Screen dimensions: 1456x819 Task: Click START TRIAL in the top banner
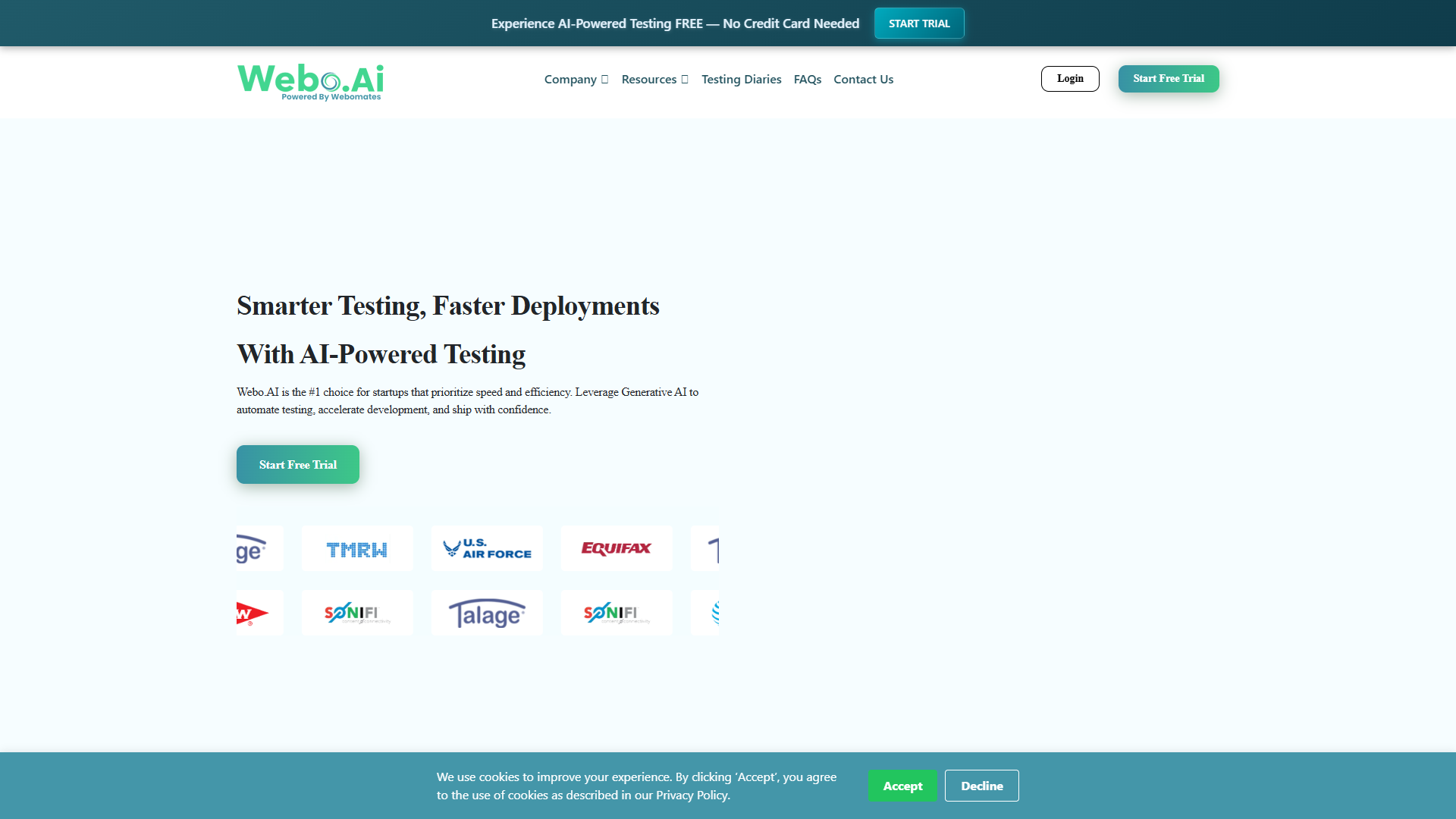pos(919,24)
